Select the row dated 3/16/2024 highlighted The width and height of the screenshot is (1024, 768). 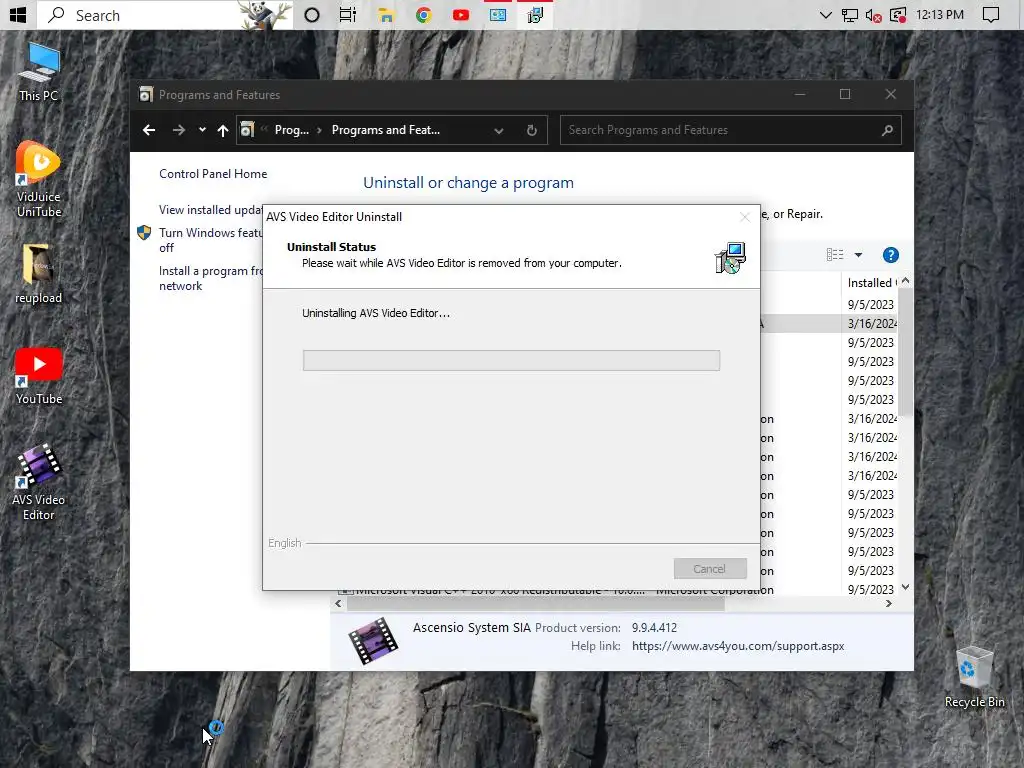(x=829, y=323)
